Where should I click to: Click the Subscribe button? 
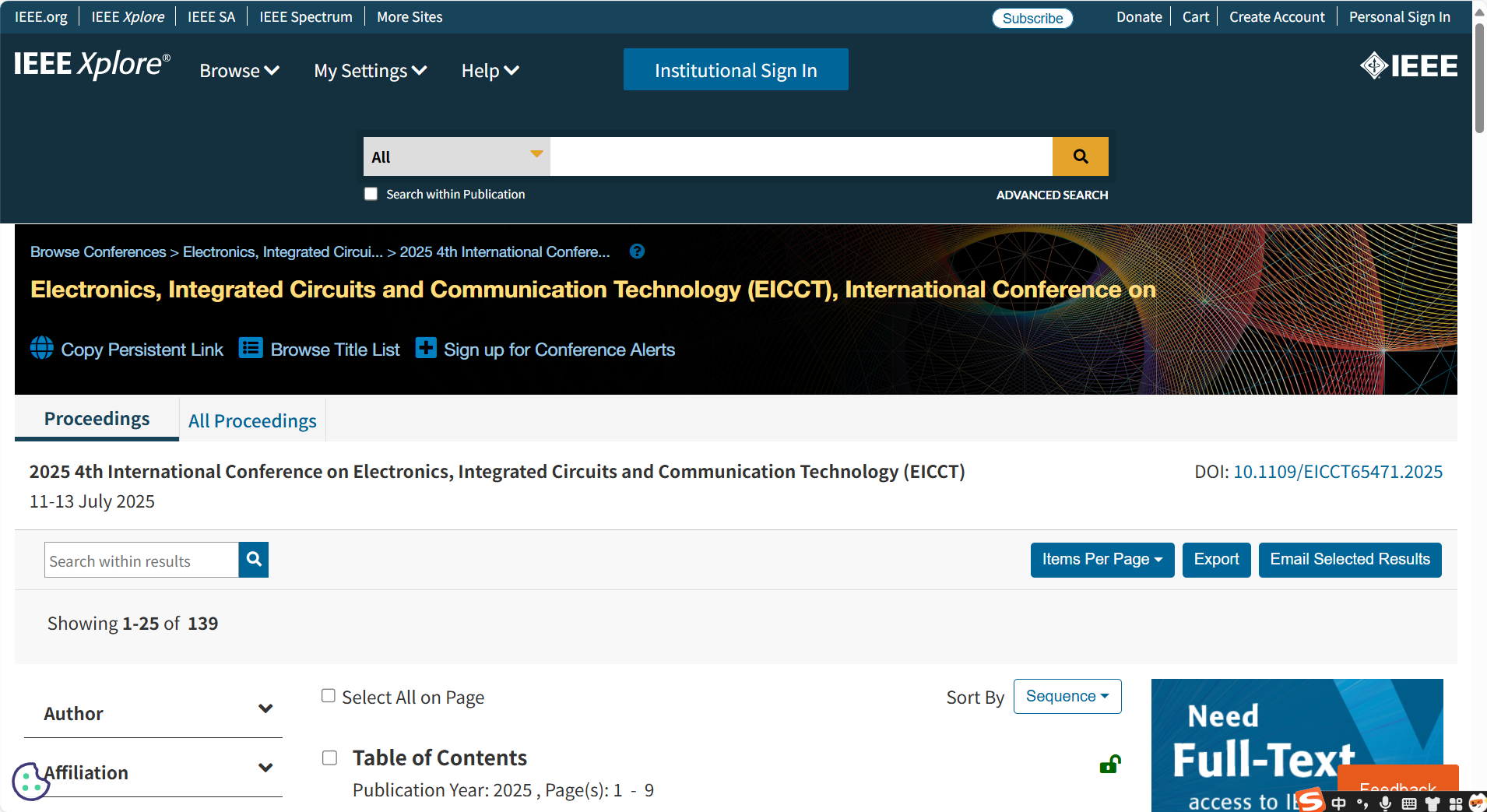click(x=1032, y=18)
